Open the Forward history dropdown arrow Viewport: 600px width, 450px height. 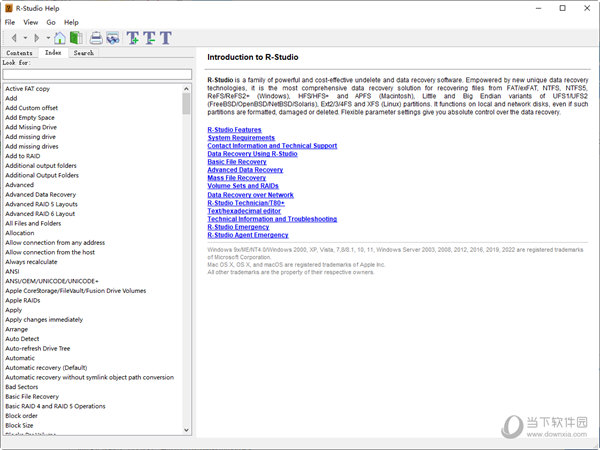(x=46, y=38)
